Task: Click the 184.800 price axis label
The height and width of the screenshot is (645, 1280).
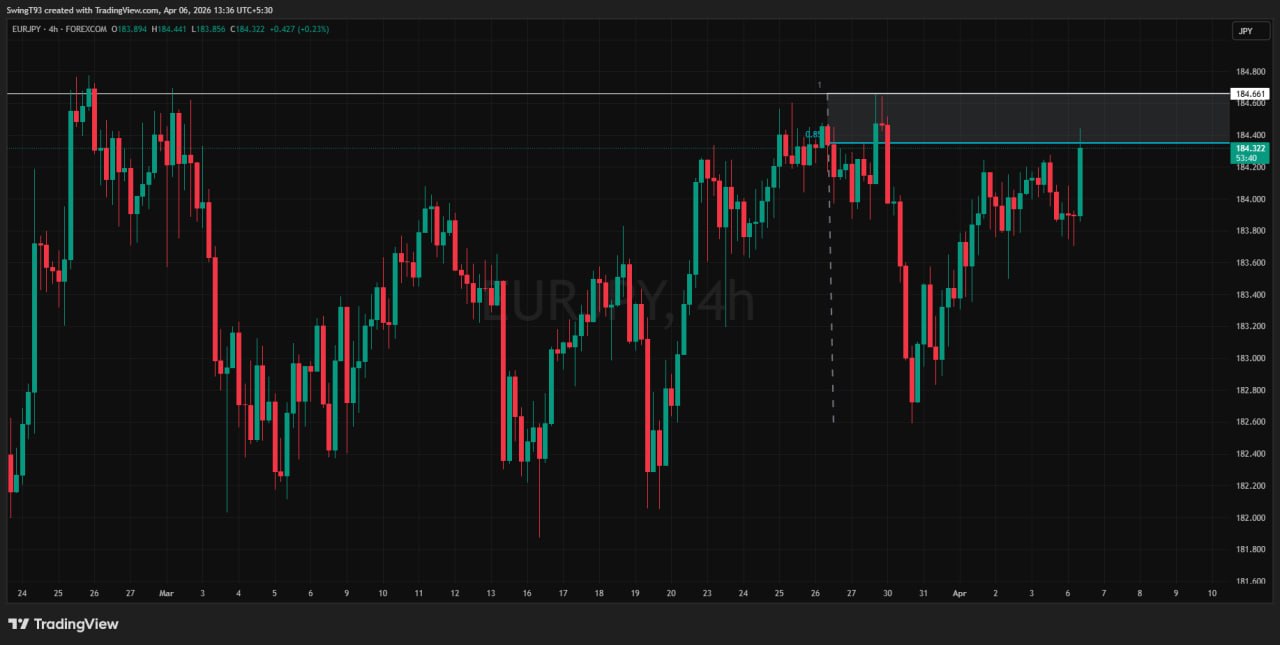Action: 1250,72
